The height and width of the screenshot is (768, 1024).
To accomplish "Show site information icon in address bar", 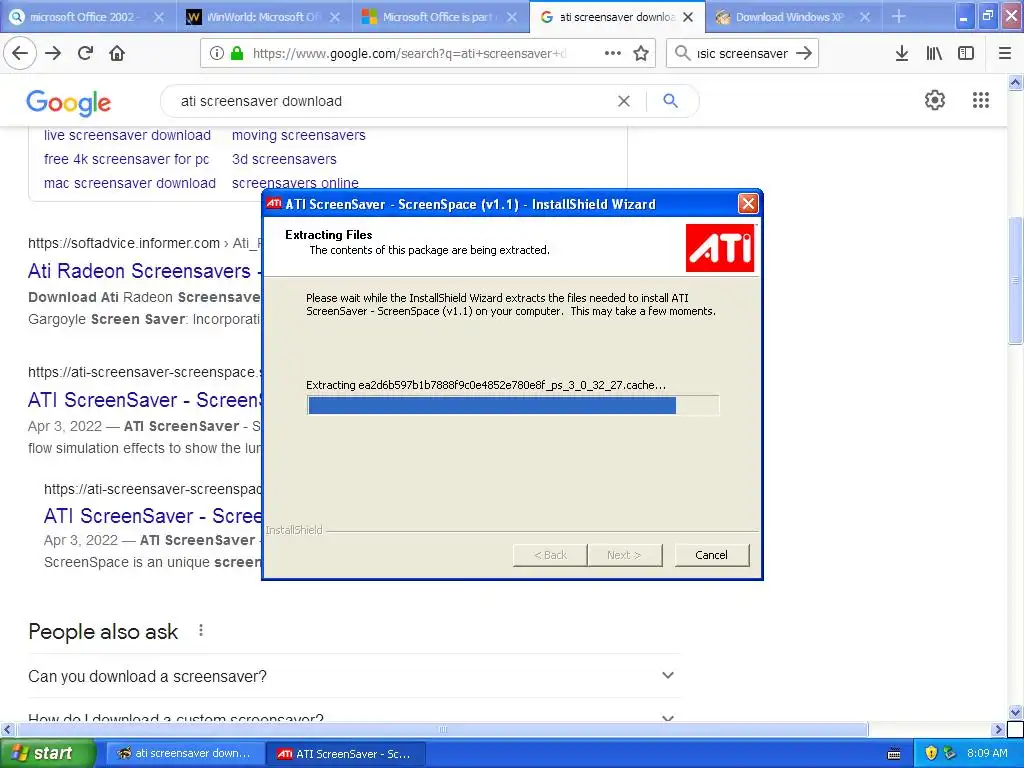I will [x=216, y=54].
